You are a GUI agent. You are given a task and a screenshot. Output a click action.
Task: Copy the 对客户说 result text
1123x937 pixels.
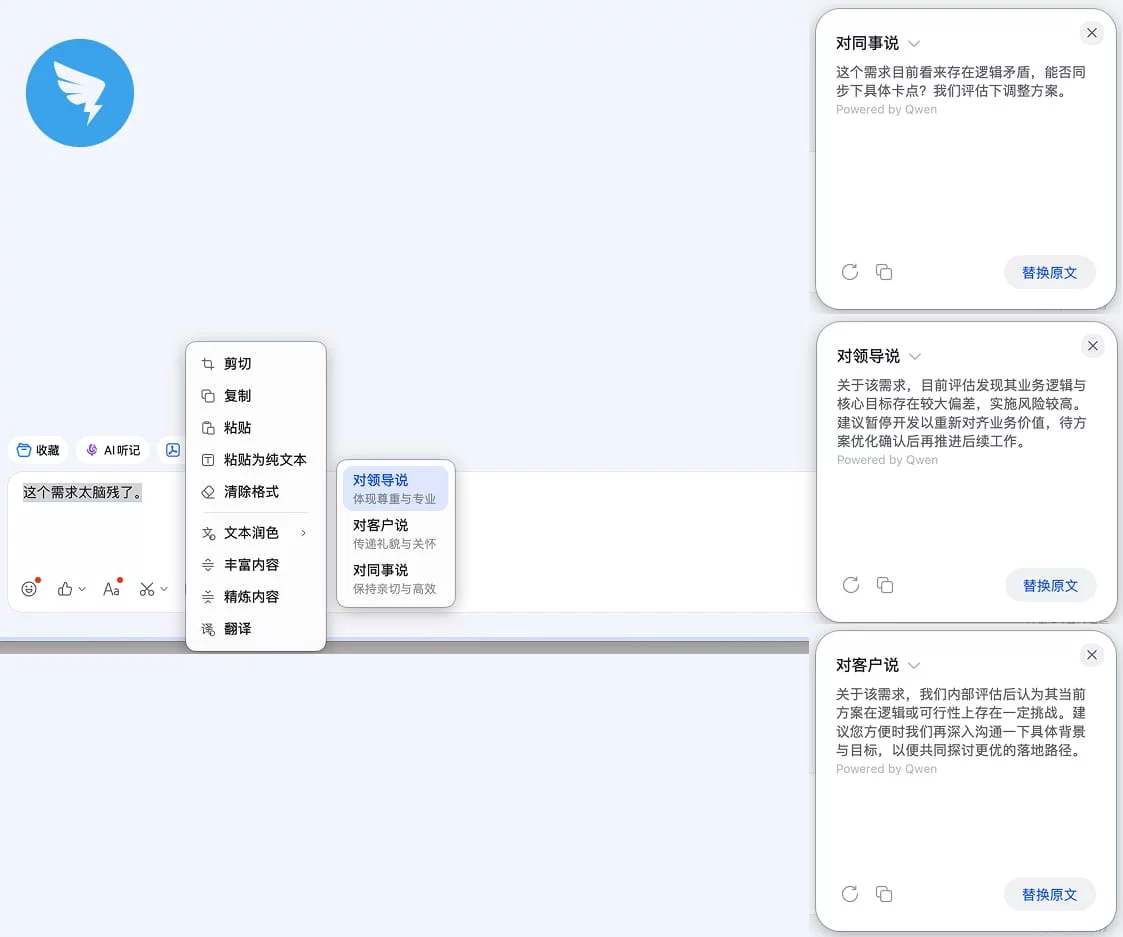[x=884, y=894]
